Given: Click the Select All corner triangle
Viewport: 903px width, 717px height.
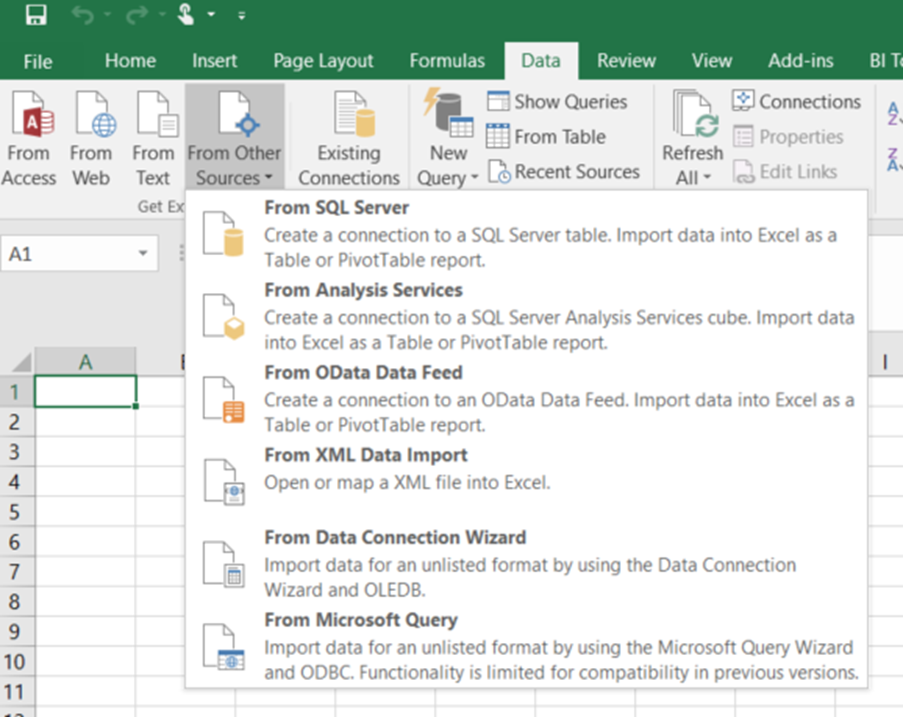Looking at the screenshot, I should 22,363.
